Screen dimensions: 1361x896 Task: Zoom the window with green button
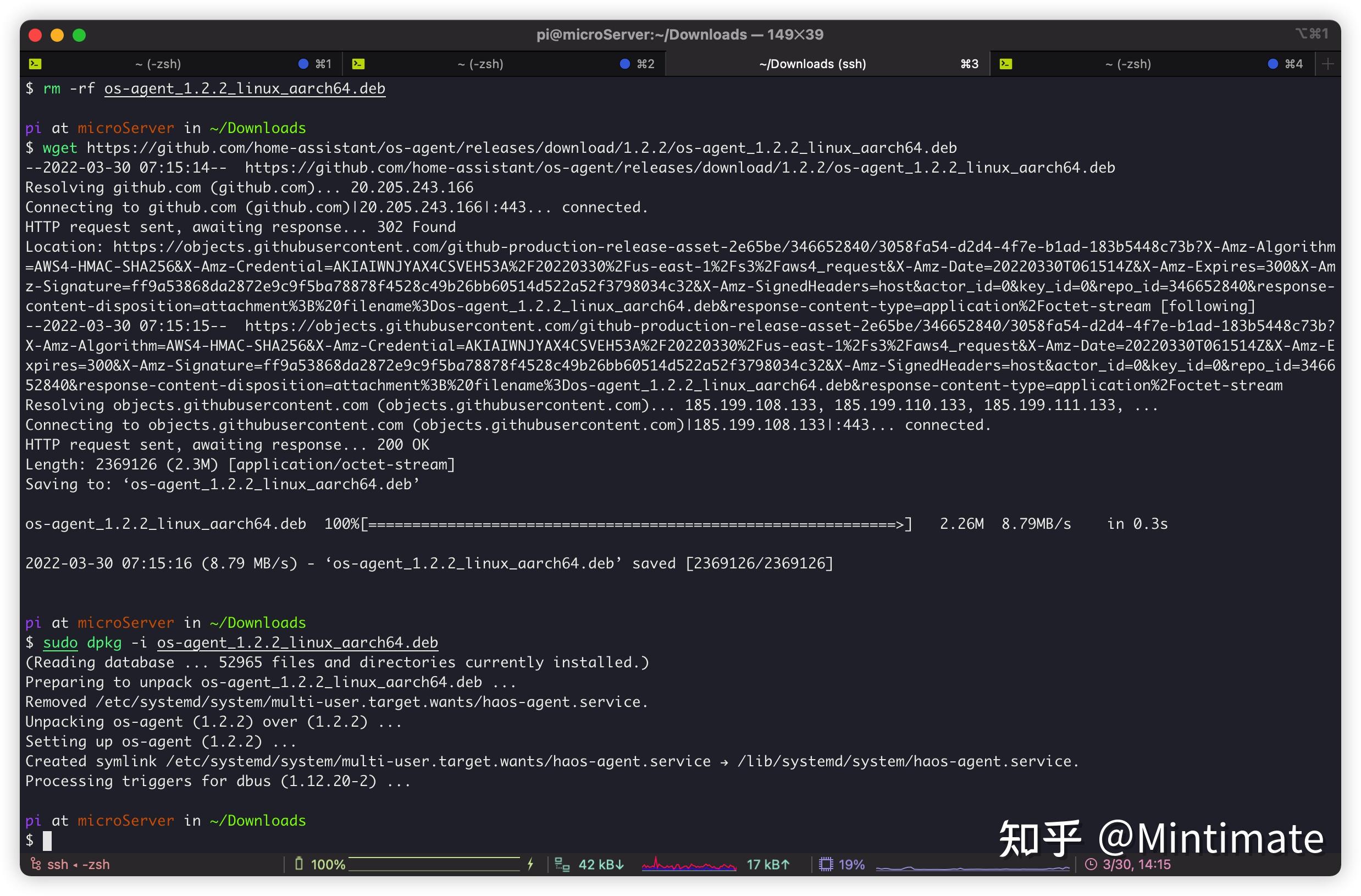point(80,35)
